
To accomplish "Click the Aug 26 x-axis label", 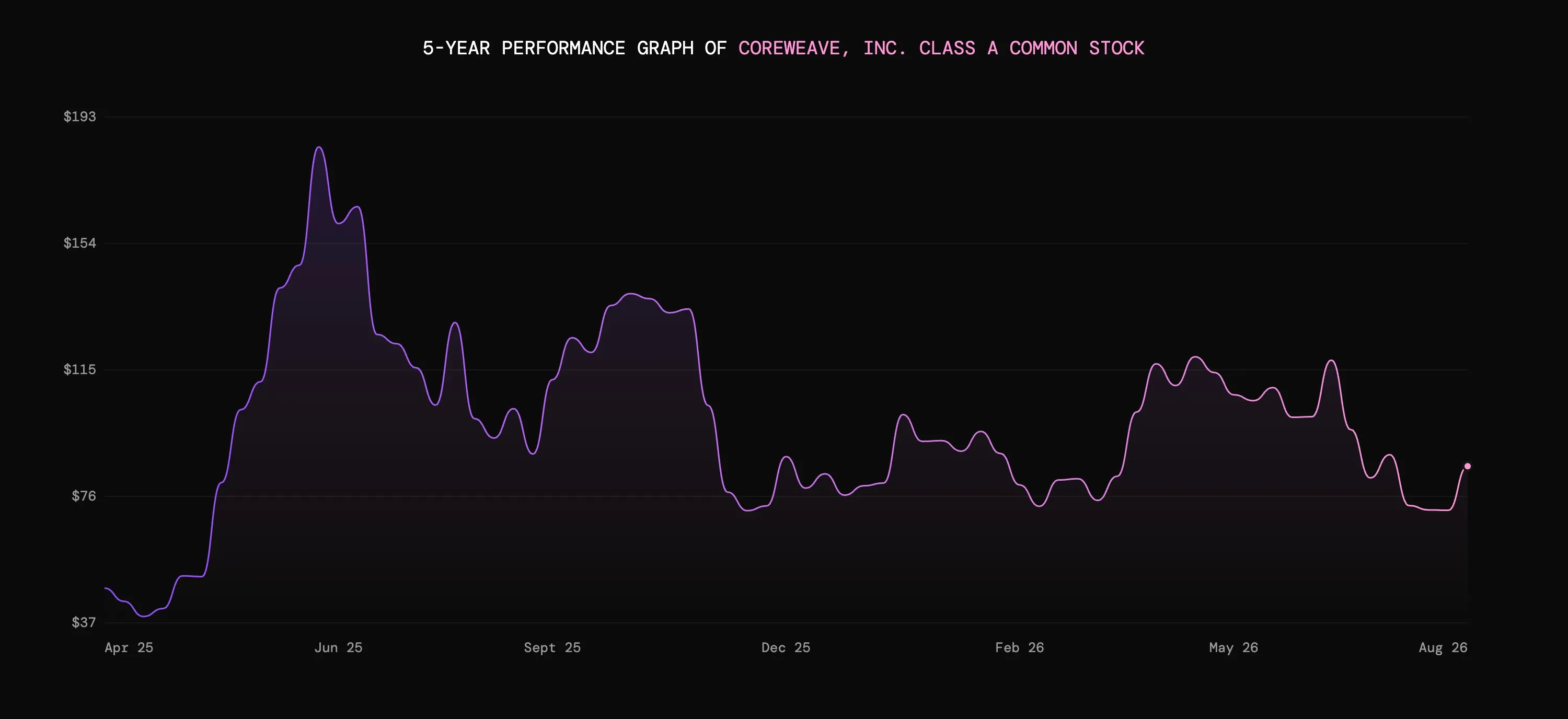I will (x=1443, y=648).
